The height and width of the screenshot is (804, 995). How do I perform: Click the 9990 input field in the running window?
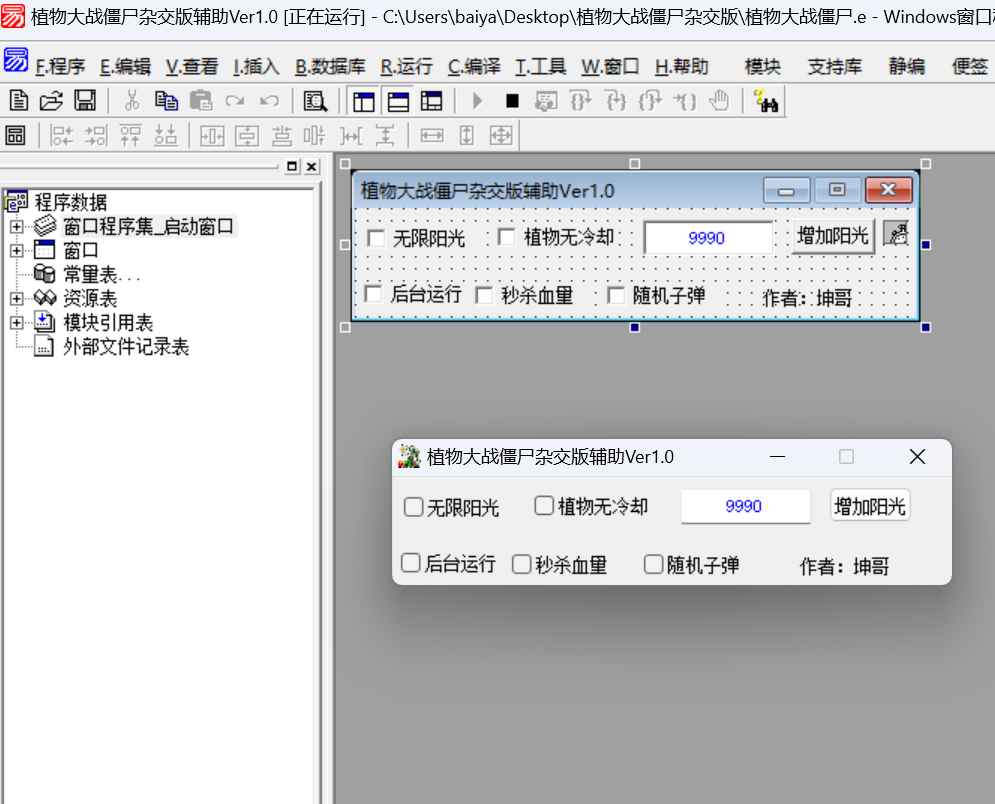[x=745, y=506]
